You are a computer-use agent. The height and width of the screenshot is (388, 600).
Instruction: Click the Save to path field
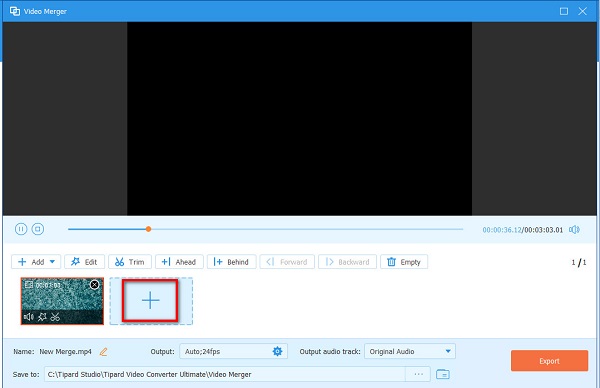pyautogui.click(x=225, y=374)
